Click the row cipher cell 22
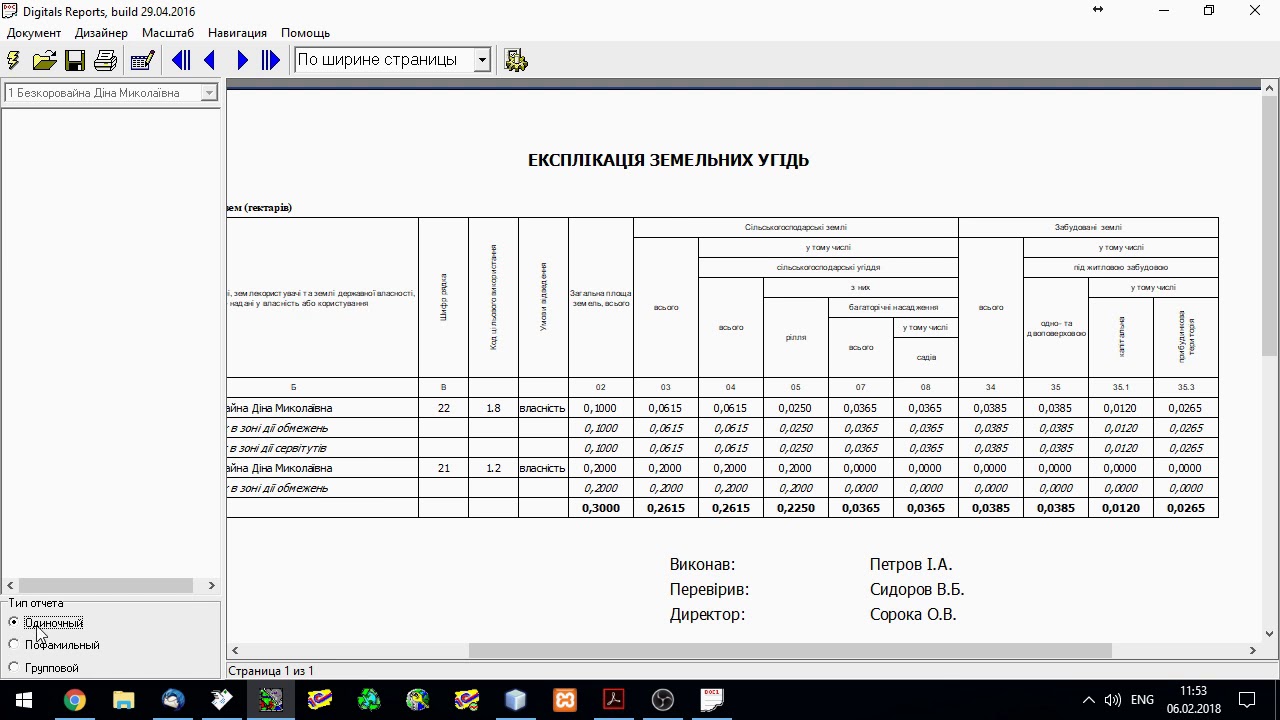Screen dimensions: 1280x720 point(443,408)
